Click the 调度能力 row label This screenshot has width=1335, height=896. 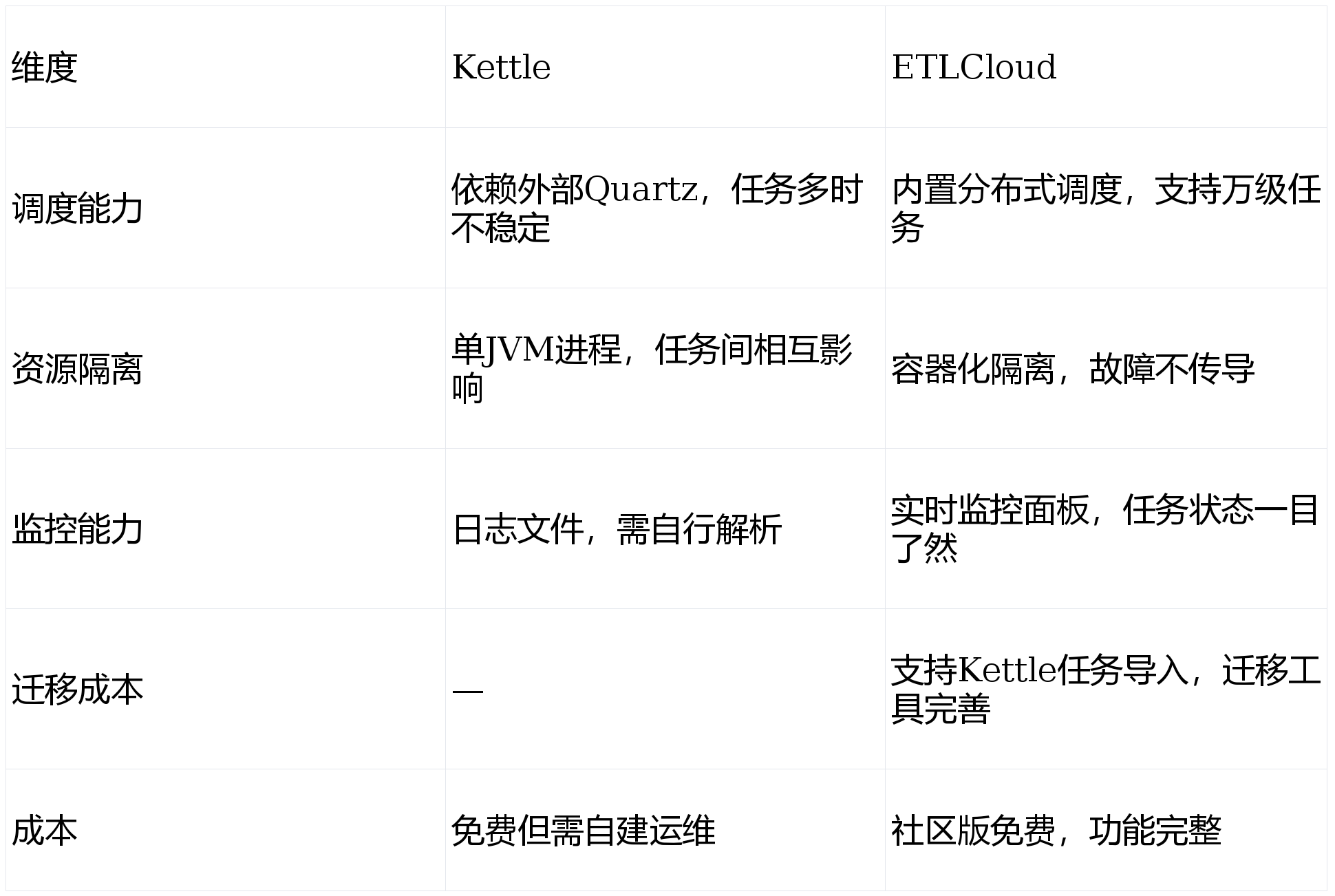pos(226,208)
